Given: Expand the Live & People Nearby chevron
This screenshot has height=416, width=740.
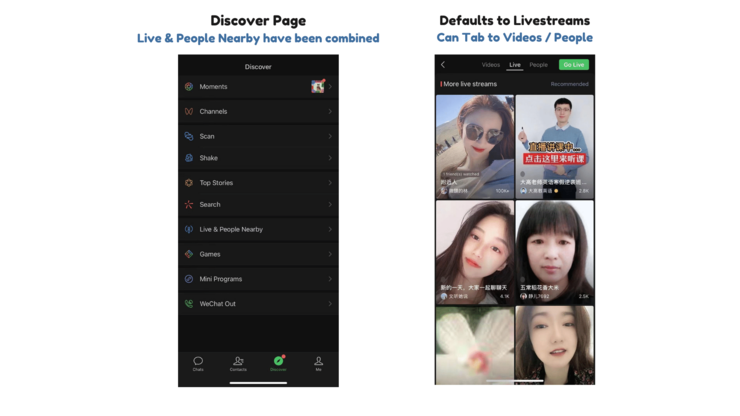Looking at the screenshot, I should [x=330, y=230].
